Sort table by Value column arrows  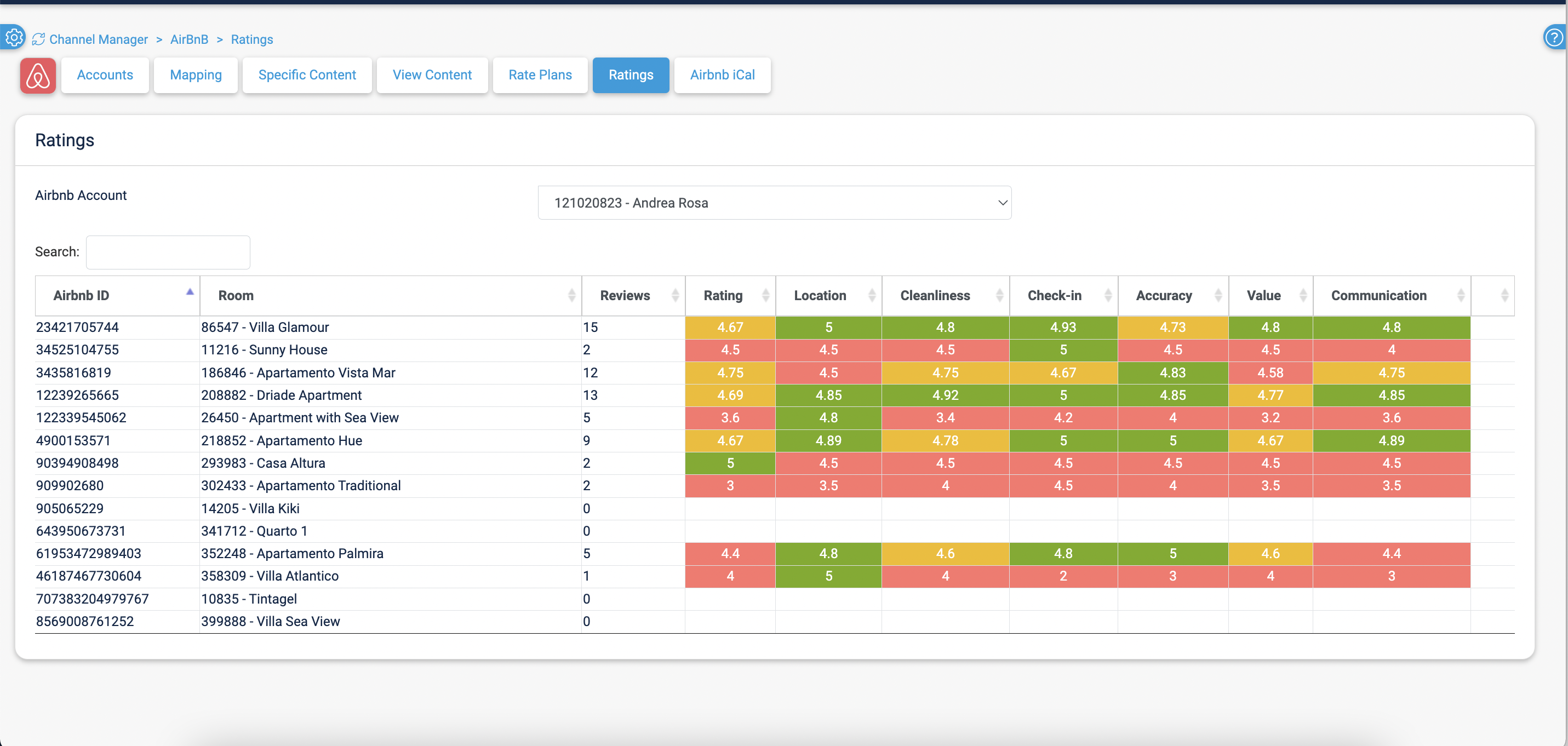pyautogui.click(x=1303, y=296)
